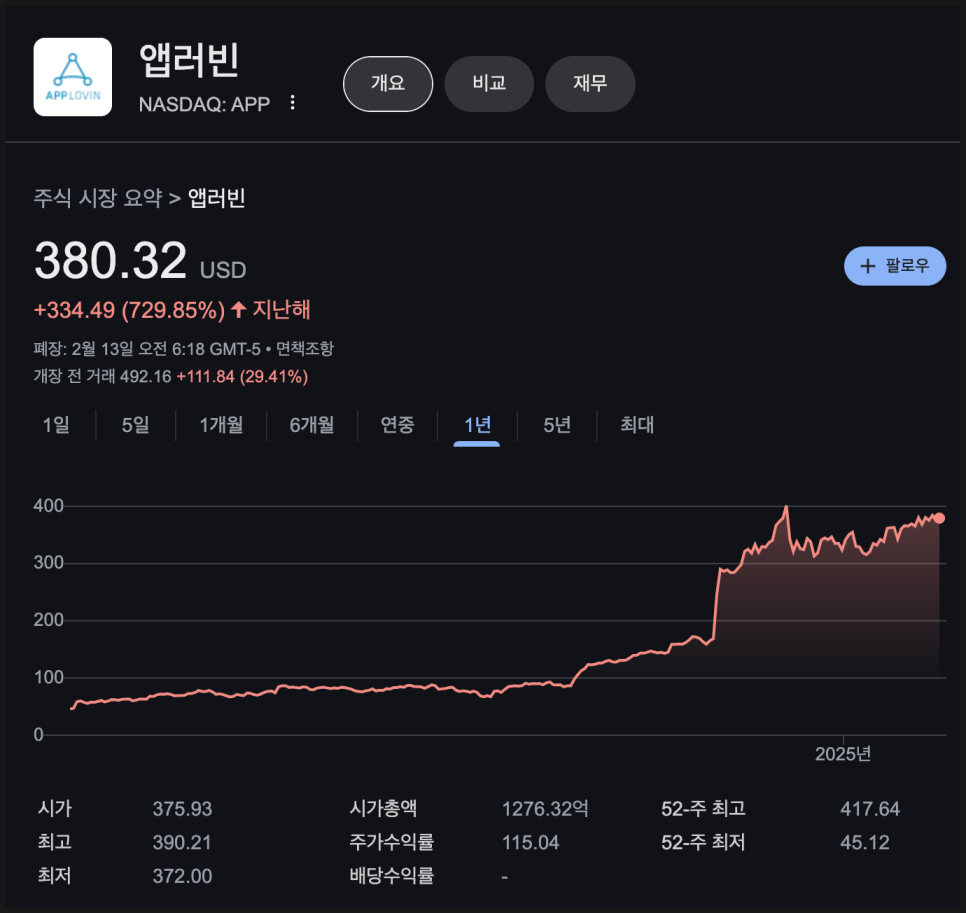Viewport: 966px width, 913px height.
Task: Click the 400 y-axis label
Action: tap(49, 506)
